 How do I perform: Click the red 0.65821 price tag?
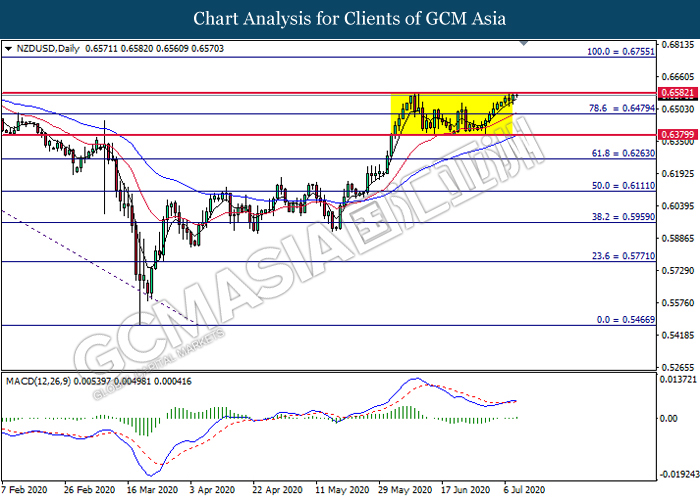click(677, 93)
